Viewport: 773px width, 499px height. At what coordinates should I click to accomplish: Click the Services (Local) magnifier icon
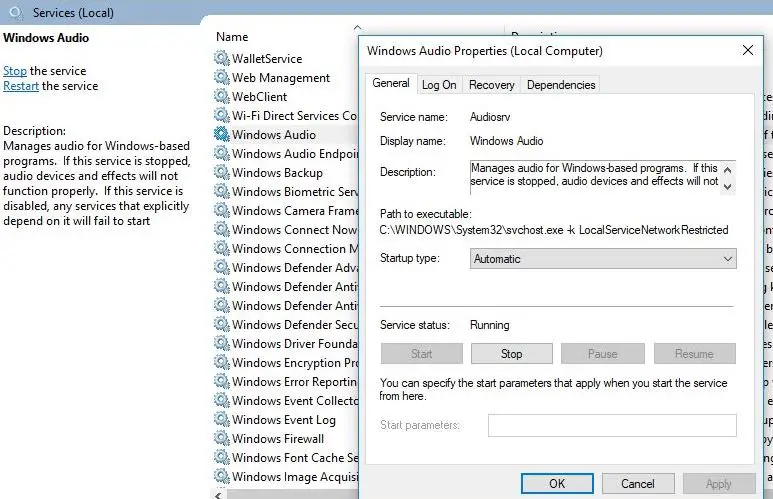coord(16,13)
